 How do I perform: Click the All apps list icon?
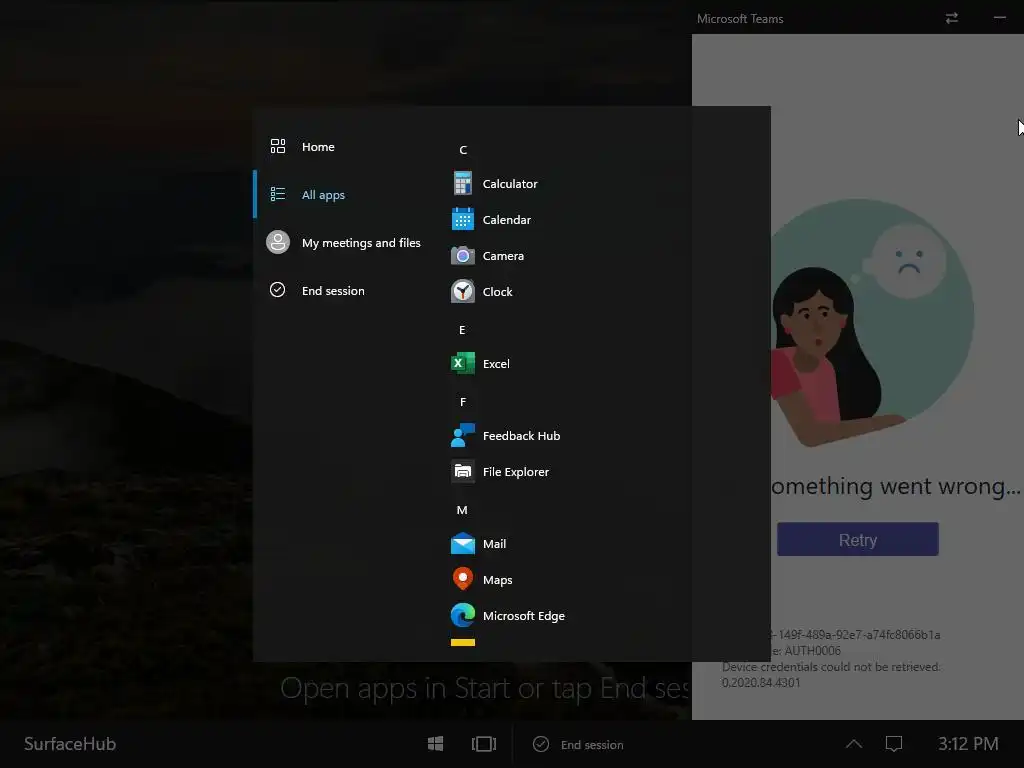(278, 194)
